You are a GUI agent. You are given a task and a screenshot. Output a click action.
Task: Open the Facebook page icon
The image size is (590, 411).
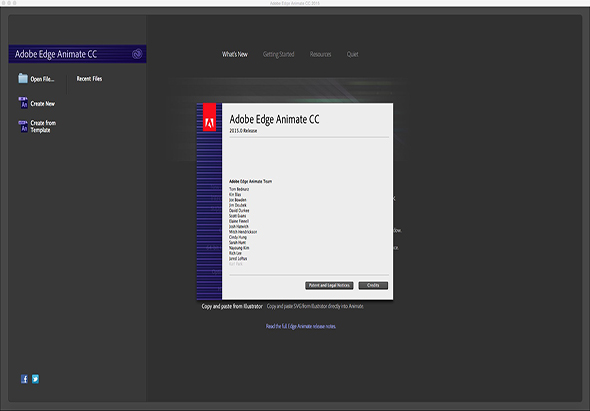[x=24, y=379]
